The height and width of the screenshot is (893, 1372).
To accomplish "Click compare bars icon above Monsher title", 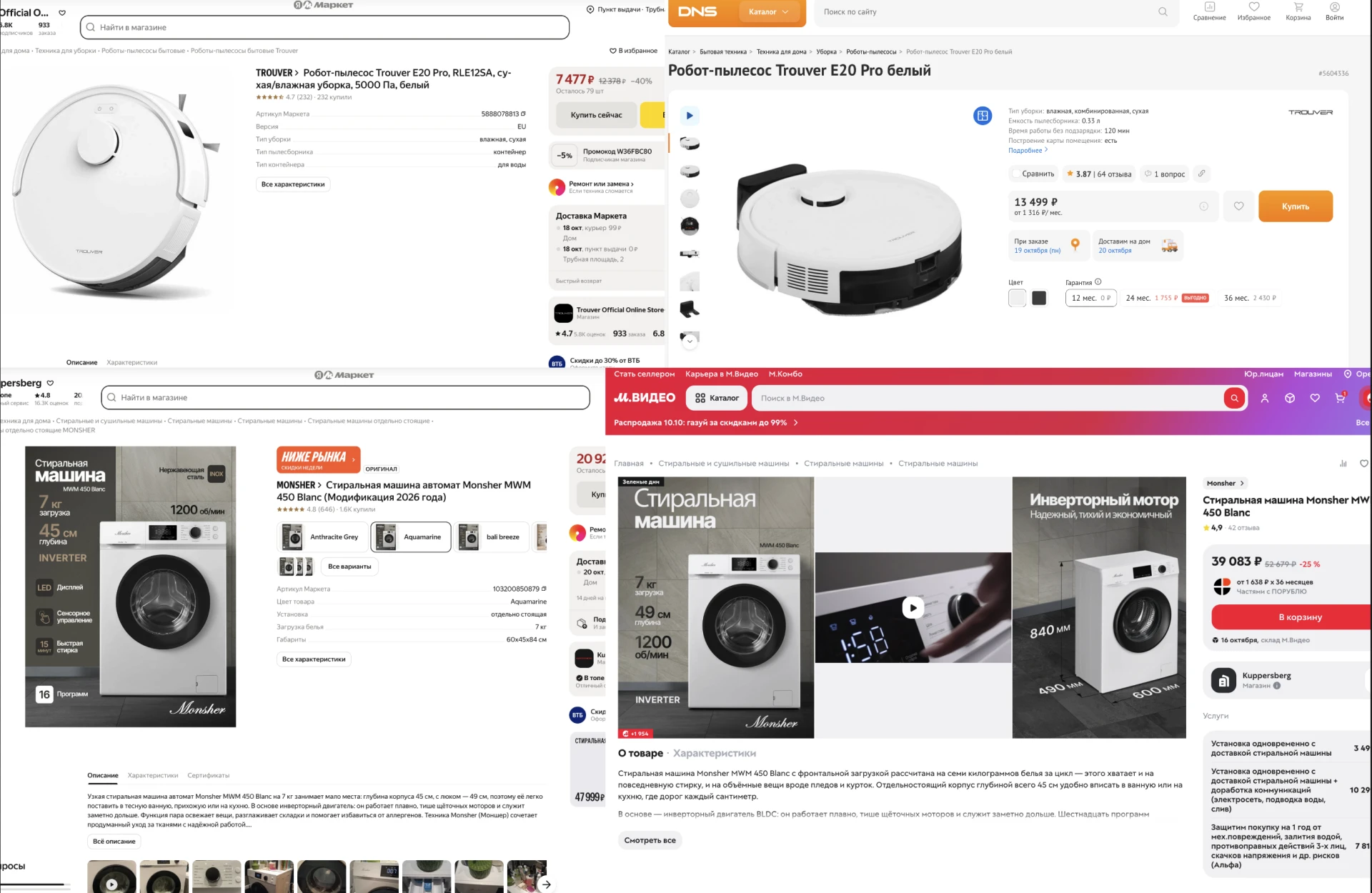I will (x=1343, y=464).
